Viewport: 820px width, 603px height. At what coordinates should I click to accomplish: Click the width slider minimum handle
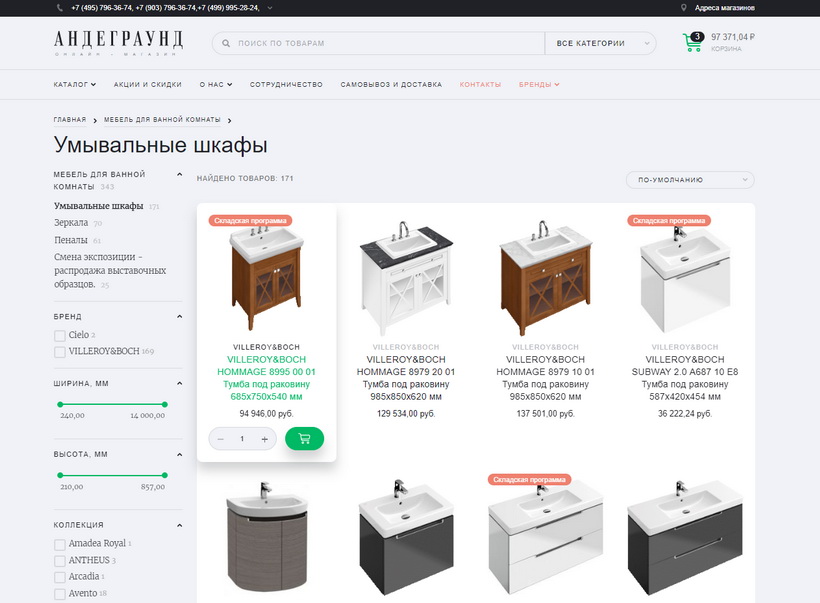click(60, 404)
